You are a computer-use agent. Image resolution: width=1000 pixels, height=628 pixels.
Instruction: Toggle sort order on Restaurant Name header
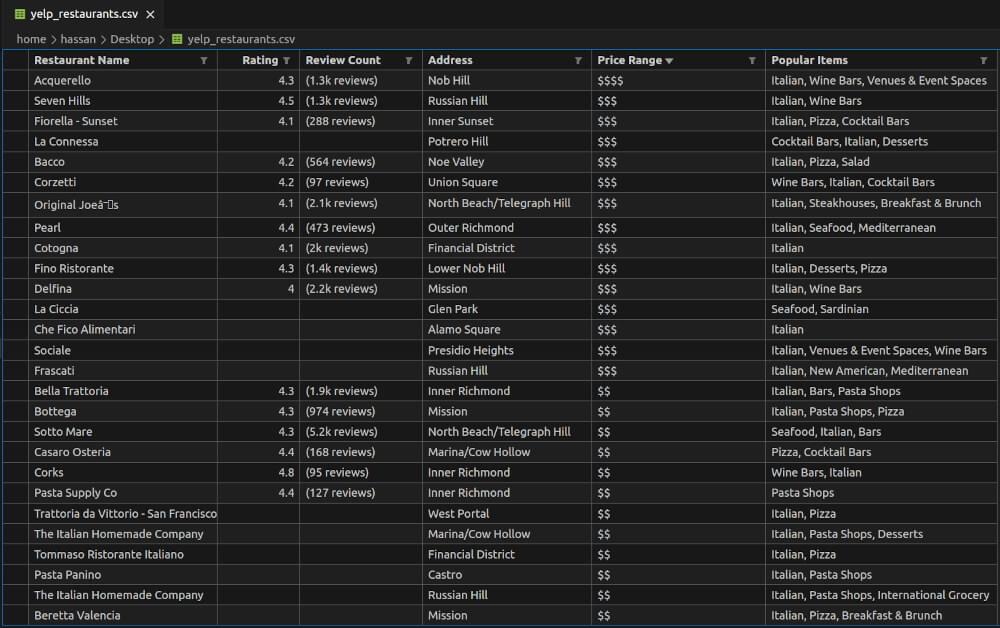(x=85, y=60)
